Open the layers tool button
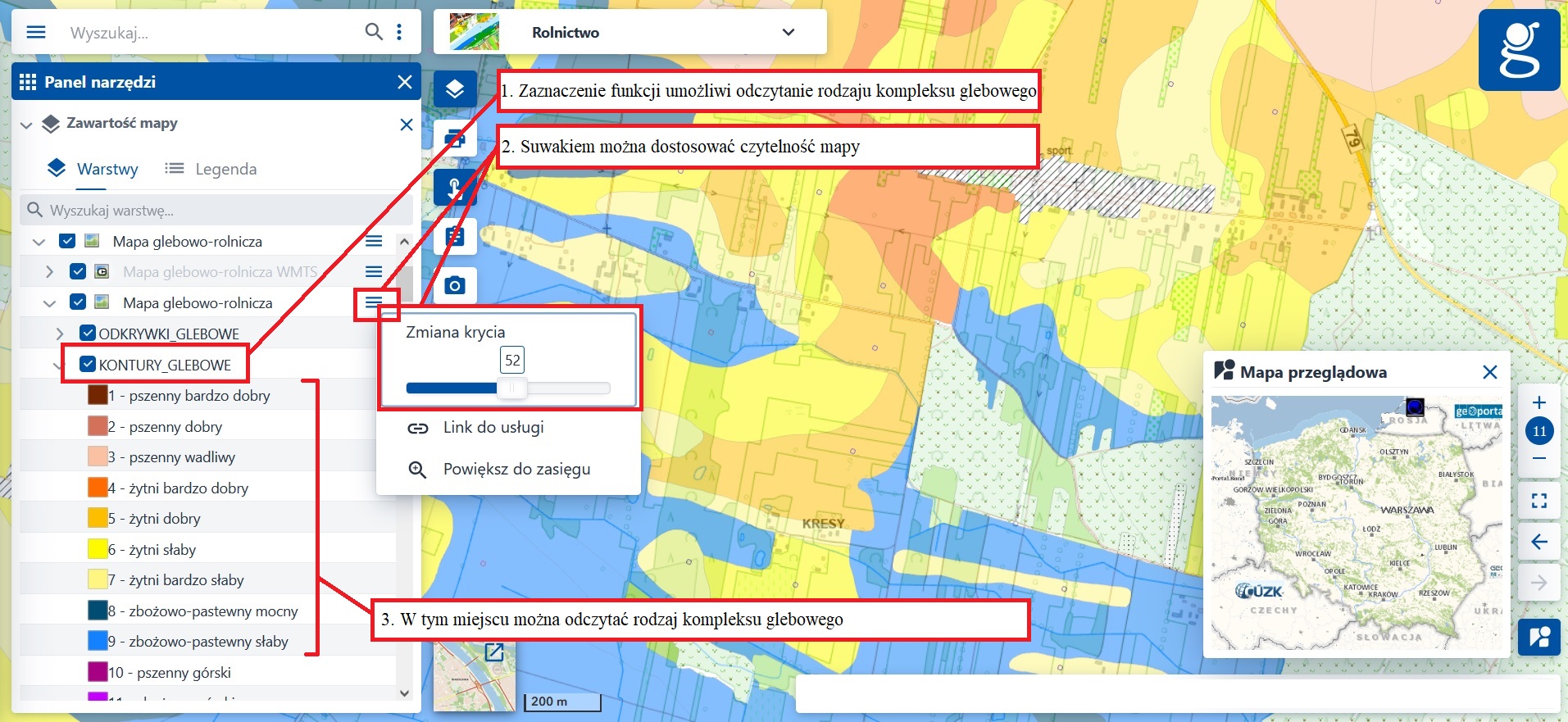The height and width of the screenshot is (722, 1568). pyautogui.click(x=455, y=89)
